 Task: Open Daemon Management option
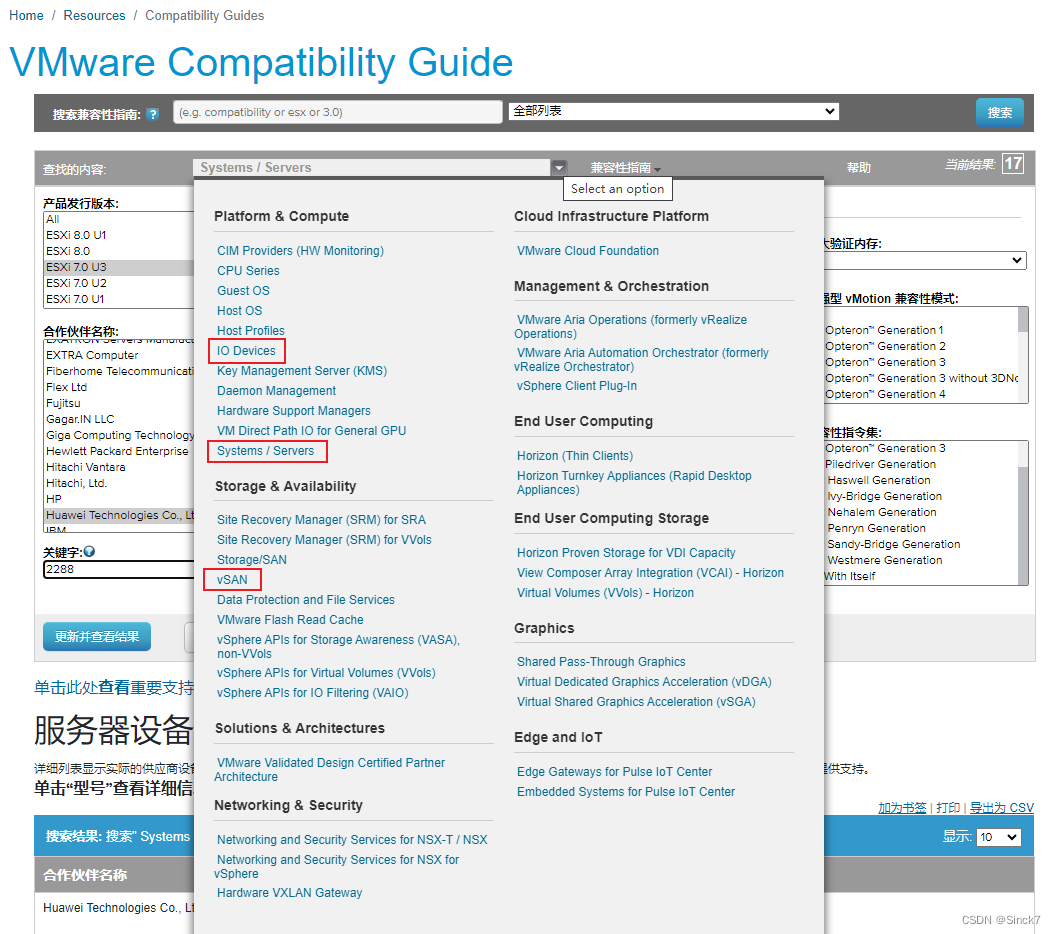point(276,391)
